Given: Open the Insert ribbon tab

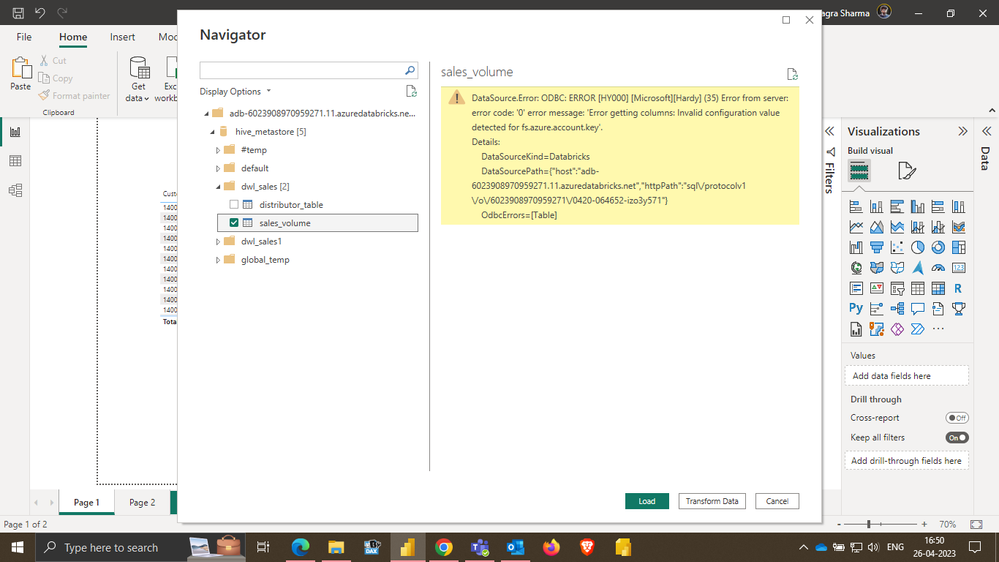Looking at the screenshot, I should [123, 37].
